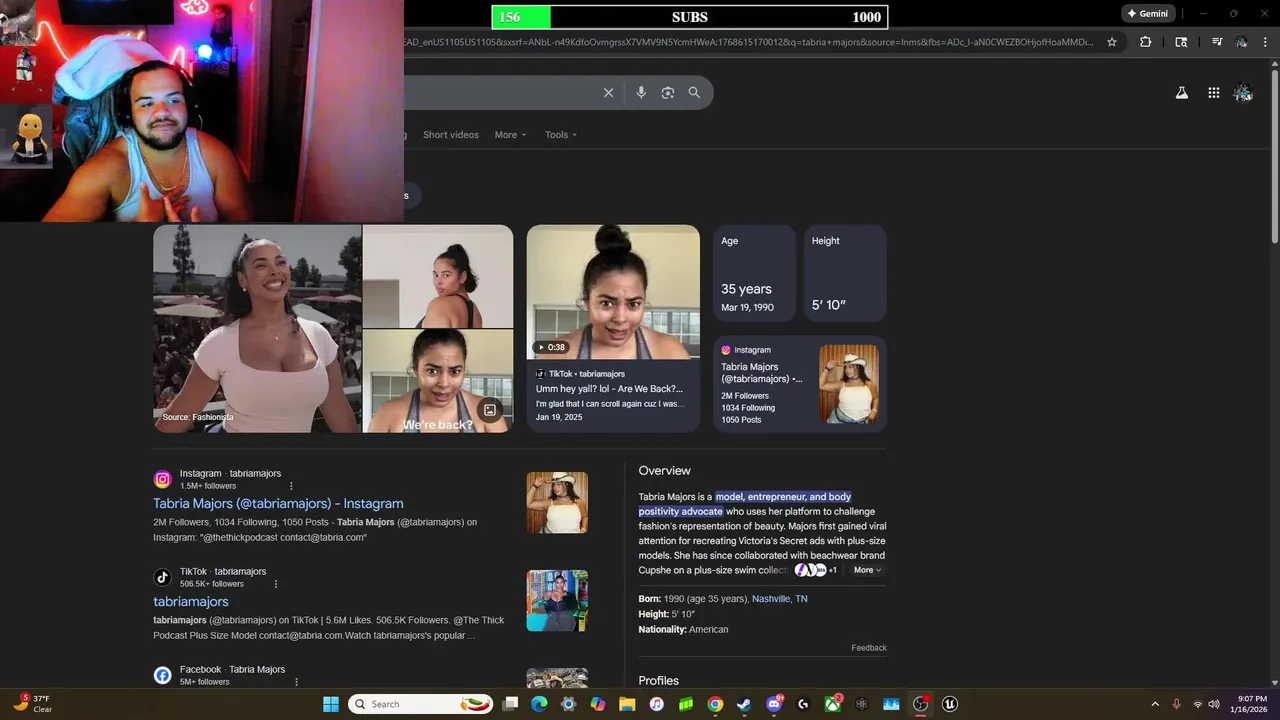
Task: Expand the Tools dropdown
Action: pyautogui.click(x=561, y=135)
